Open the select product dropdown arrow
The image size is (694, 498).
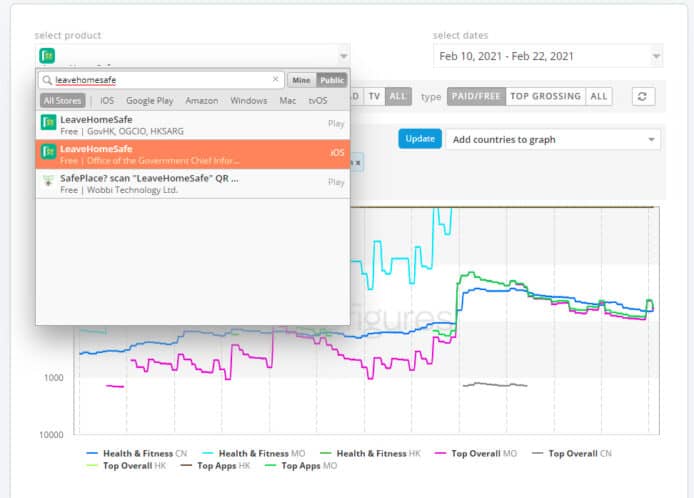tap(343, 56)
